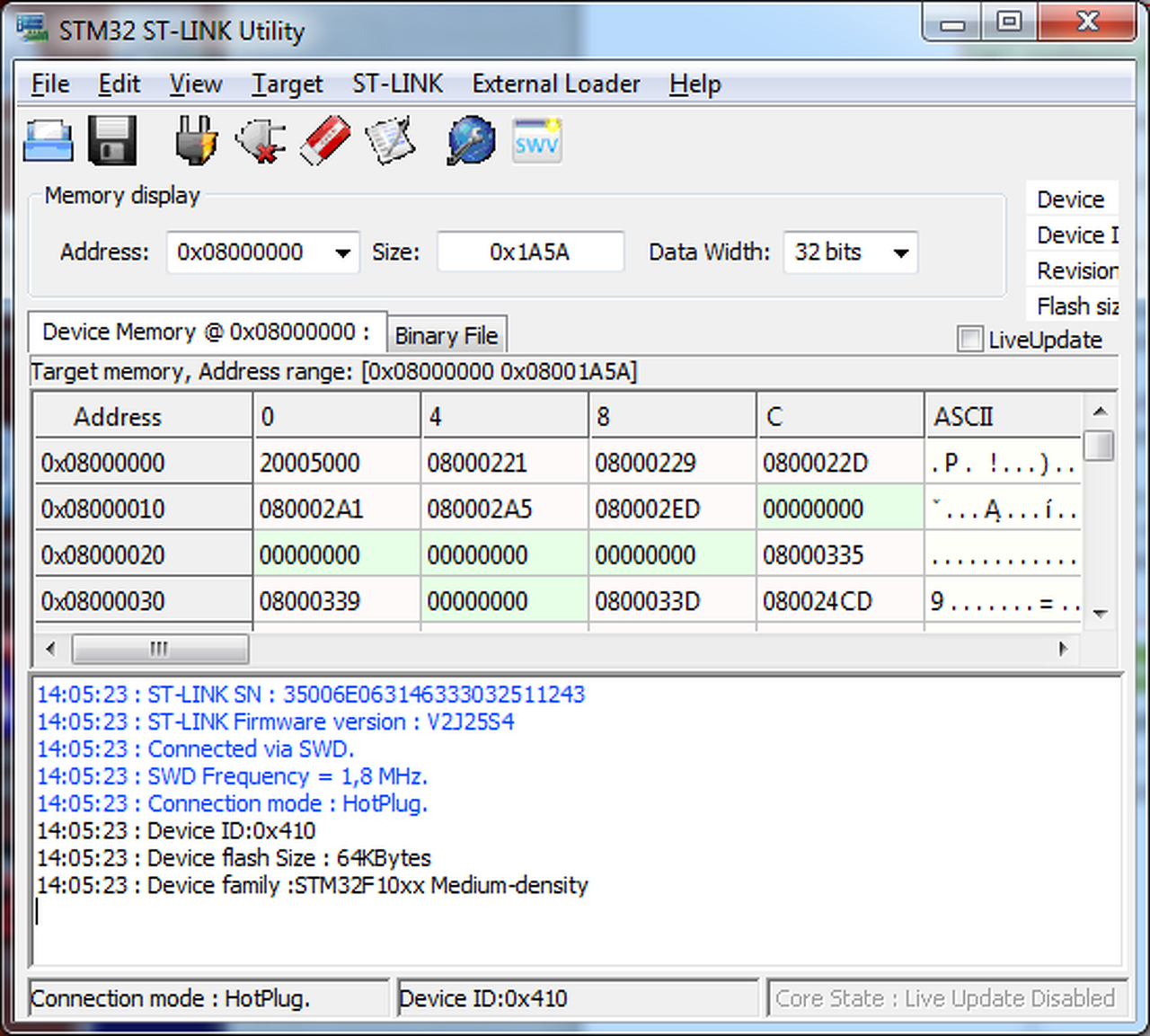Select row address 0x08000000
This screenshot has height=1036, width=1150.
coord(144,463)
